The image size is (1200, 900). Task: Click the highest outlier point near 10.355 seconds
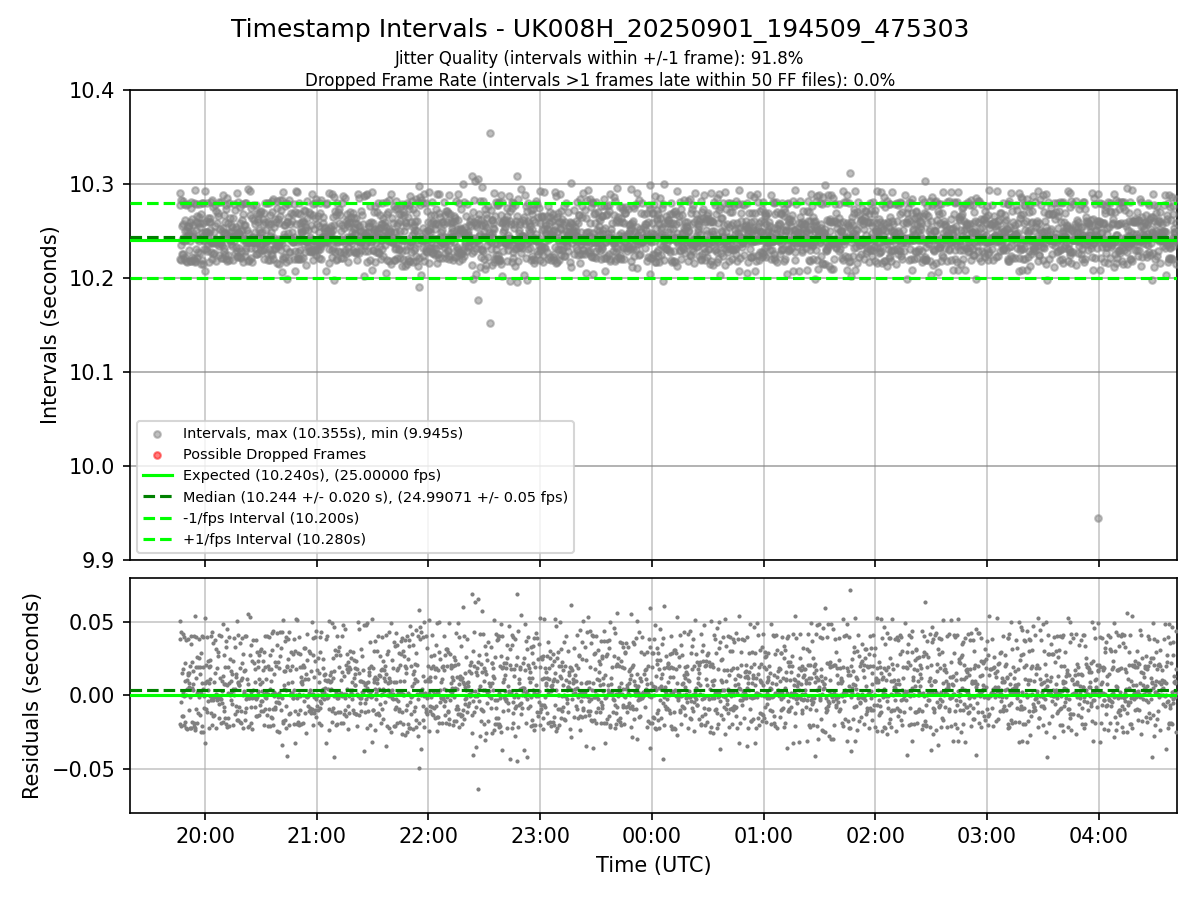tap(490, 133)
